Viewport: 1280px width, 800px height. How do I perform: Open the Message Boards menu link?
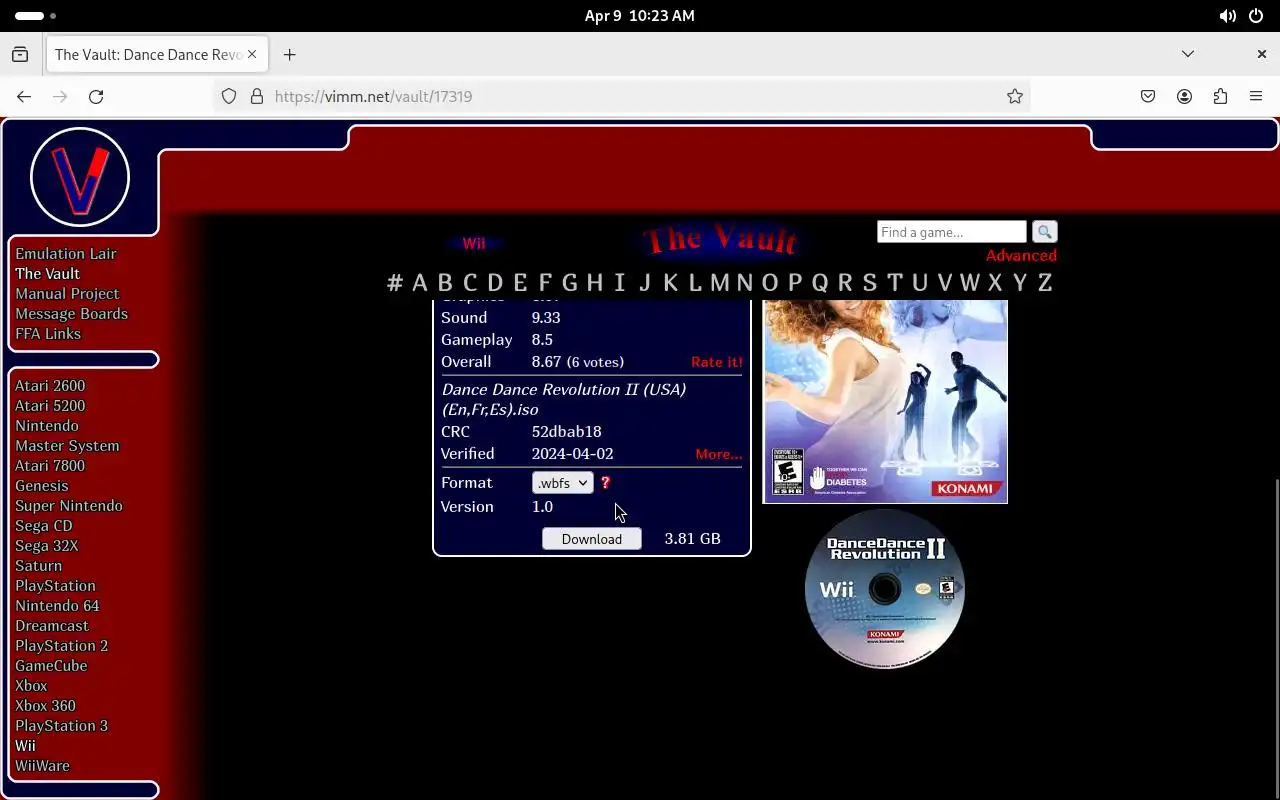71,313
